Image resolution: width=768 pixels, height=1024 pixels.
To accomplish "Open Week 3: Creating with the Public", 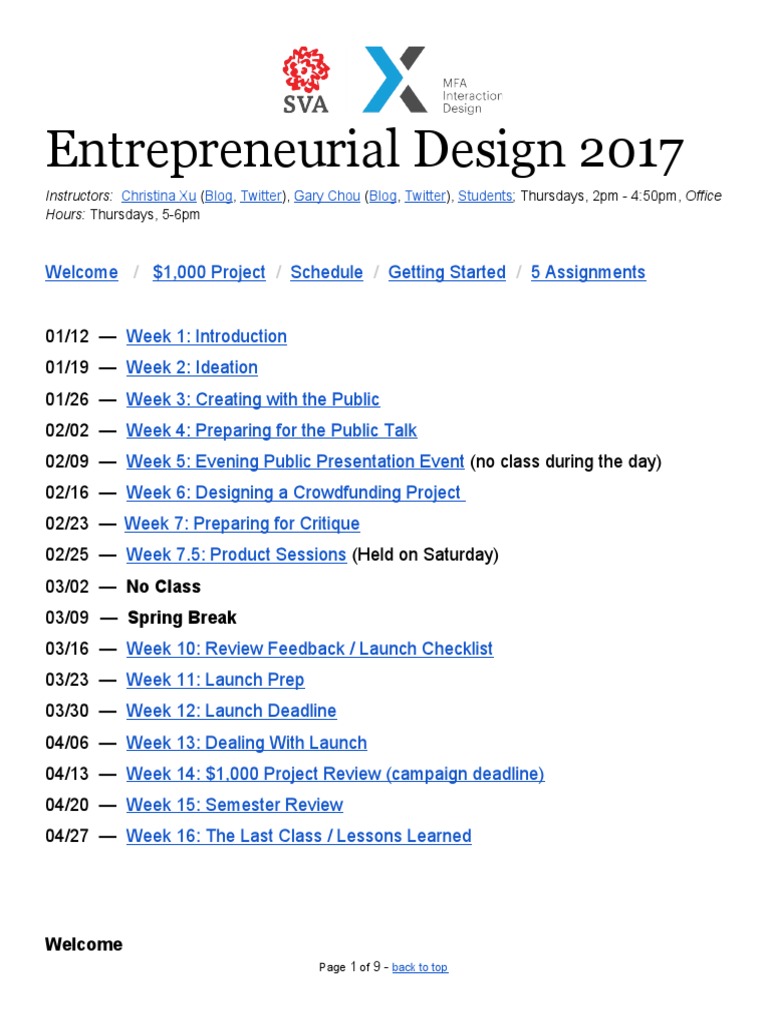I will coord(253,399).
